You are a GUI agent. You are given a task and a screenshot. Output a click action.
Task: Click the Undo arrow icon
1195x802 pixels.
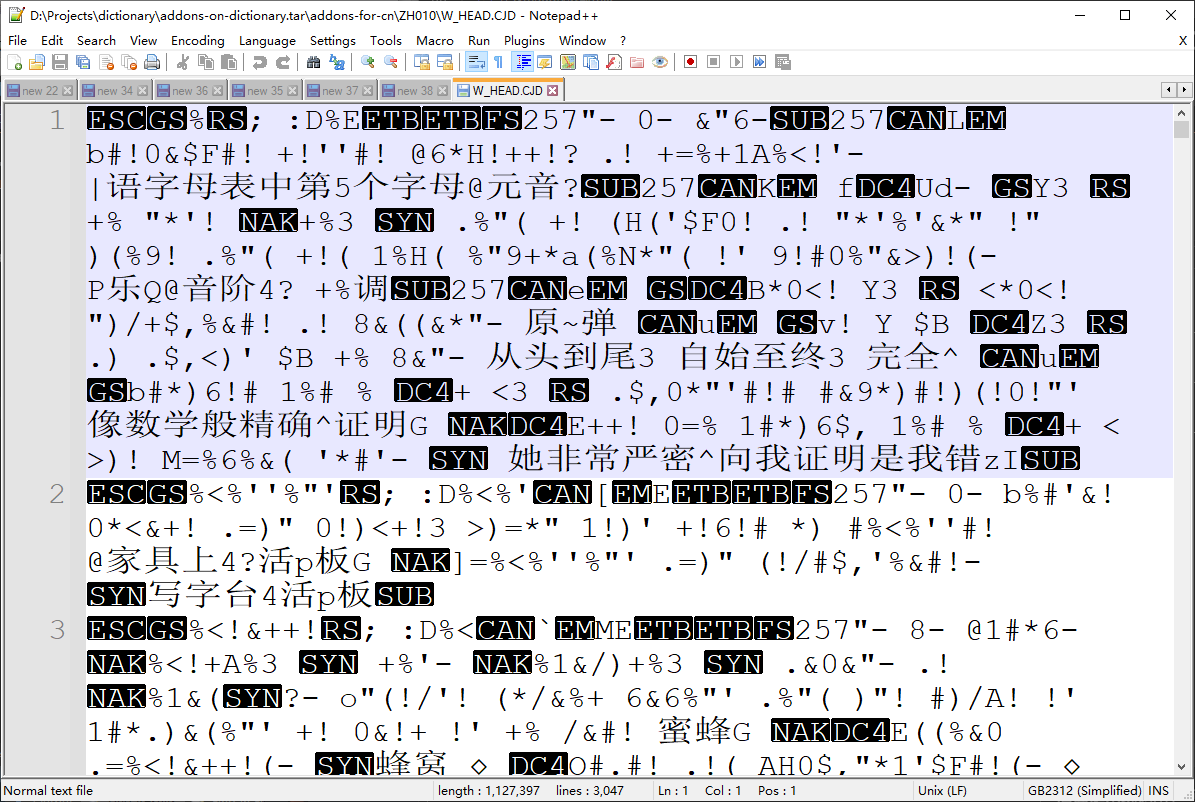pyautogui.click(x=259, y=62)
